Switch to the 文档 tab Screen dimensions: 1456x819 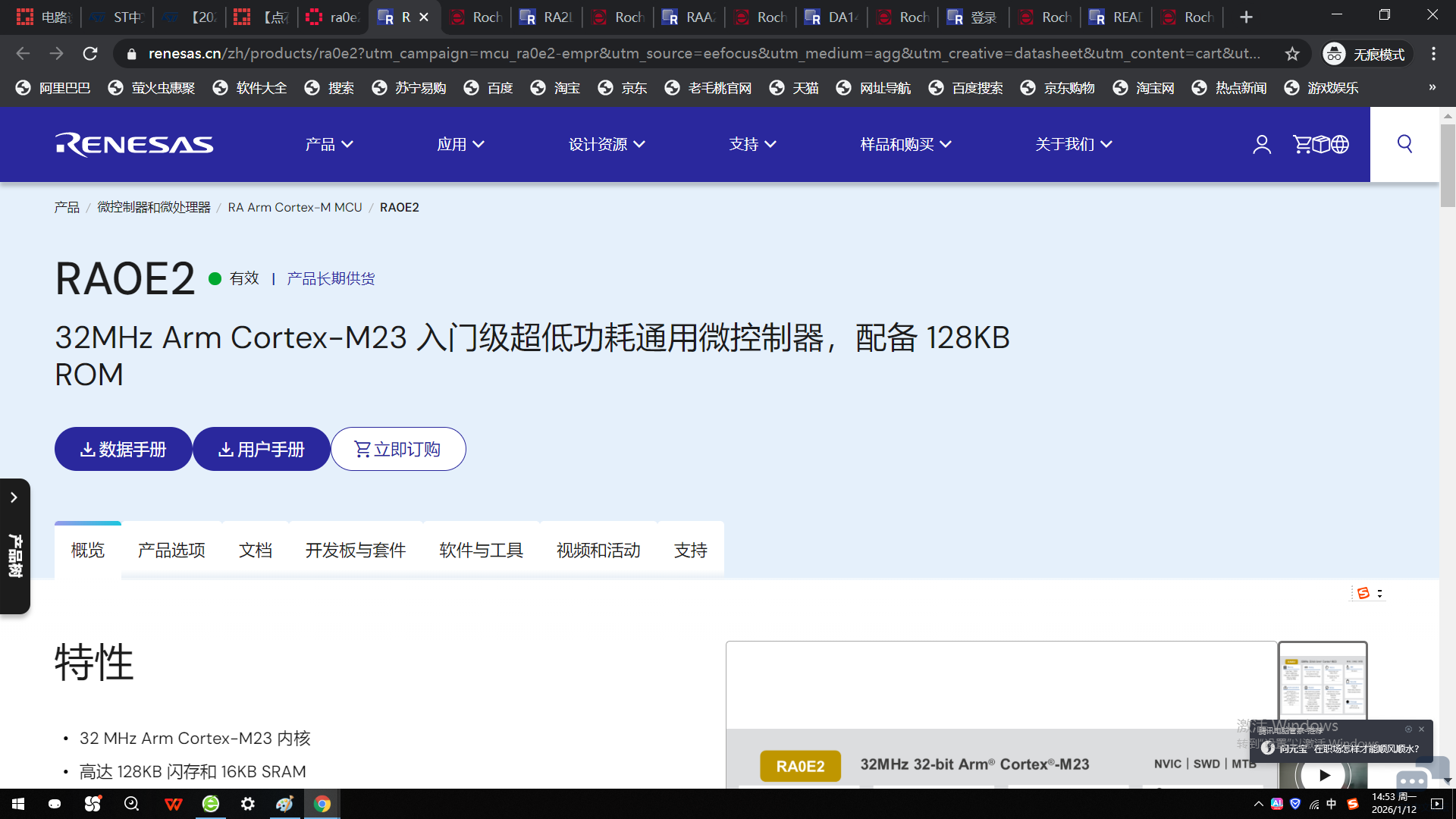click(256, 550)
